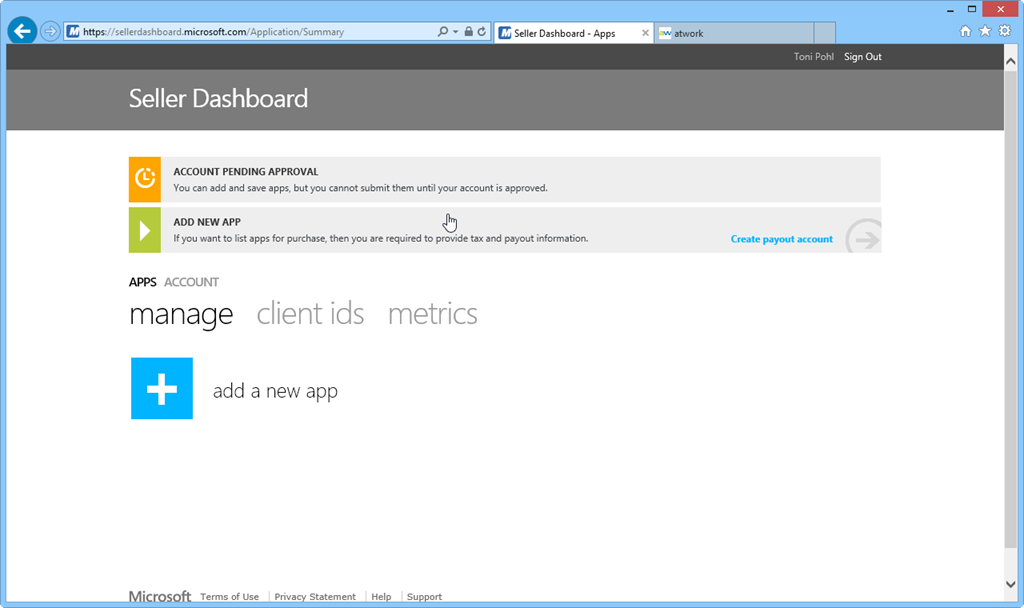Click the Microsoft logo in footer
Screen dimensions: 1024x608
(x=160, y=596)
